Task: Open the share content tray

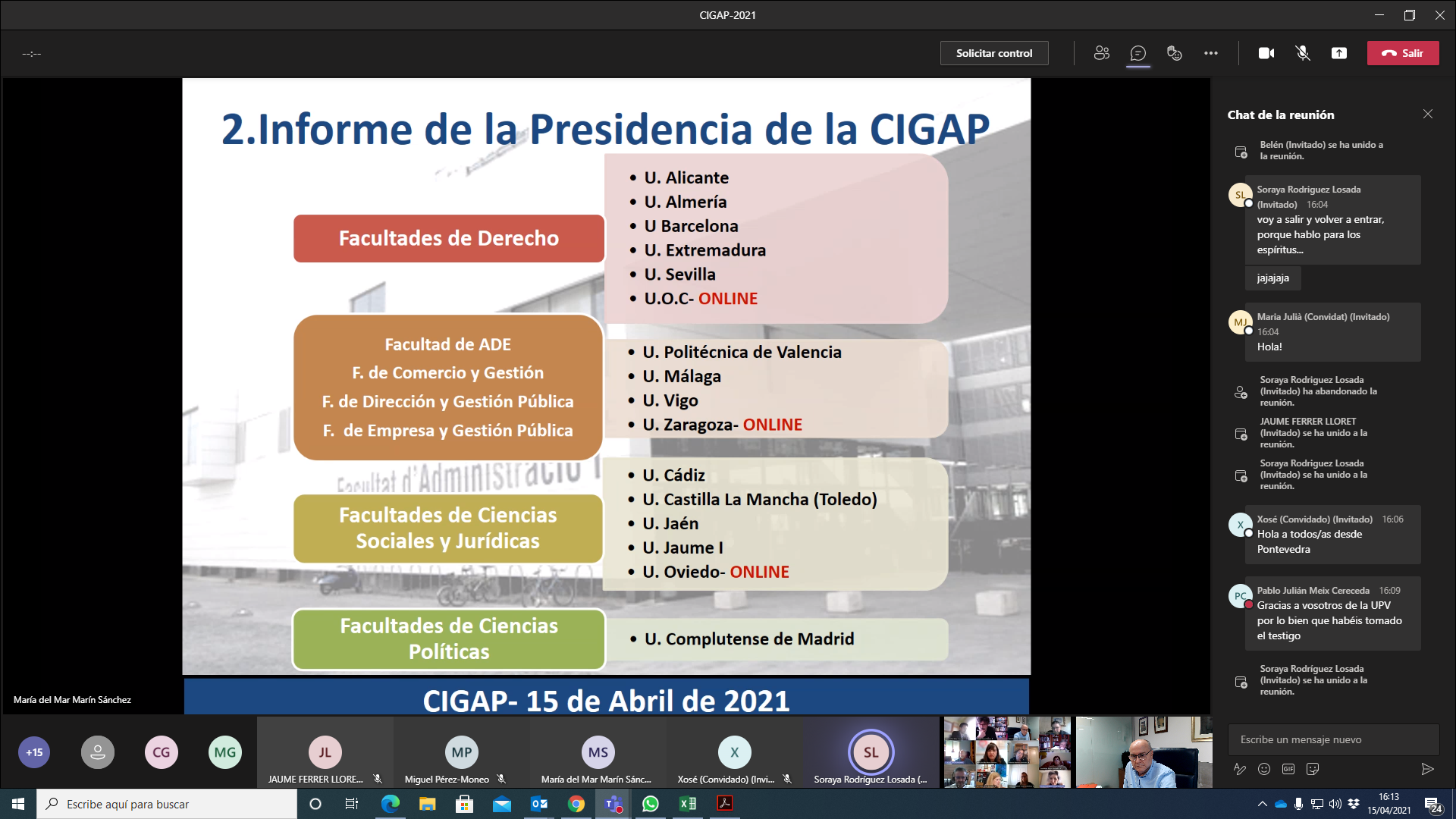Action: click(x=1339, y=53)
